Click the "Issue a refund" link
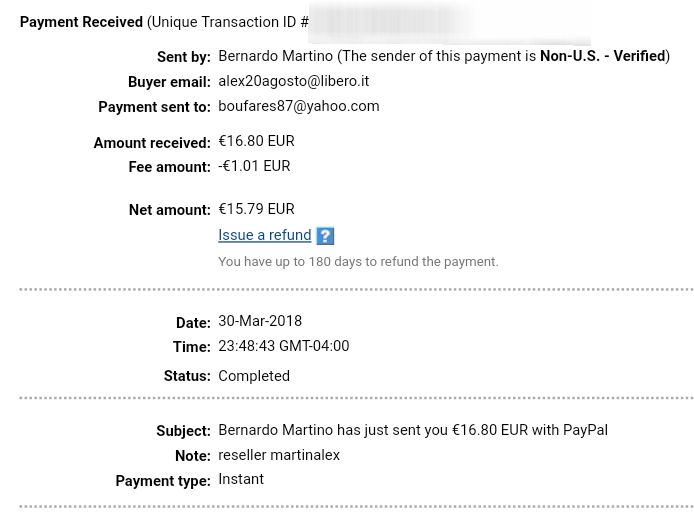This screenshot has height=520, width=694. 265,235
